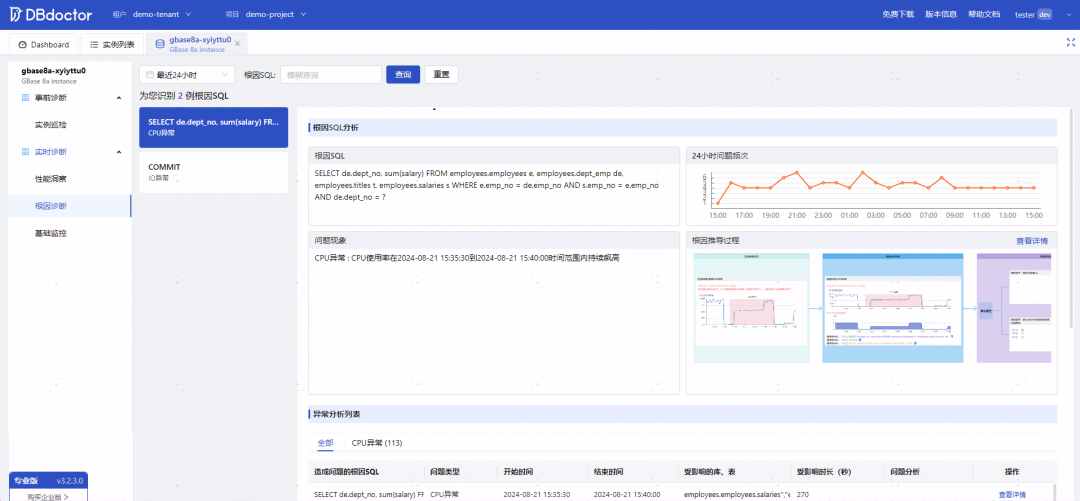
Task: Open the second blue derivation thumbnail
Action: (x=893, y=307)
